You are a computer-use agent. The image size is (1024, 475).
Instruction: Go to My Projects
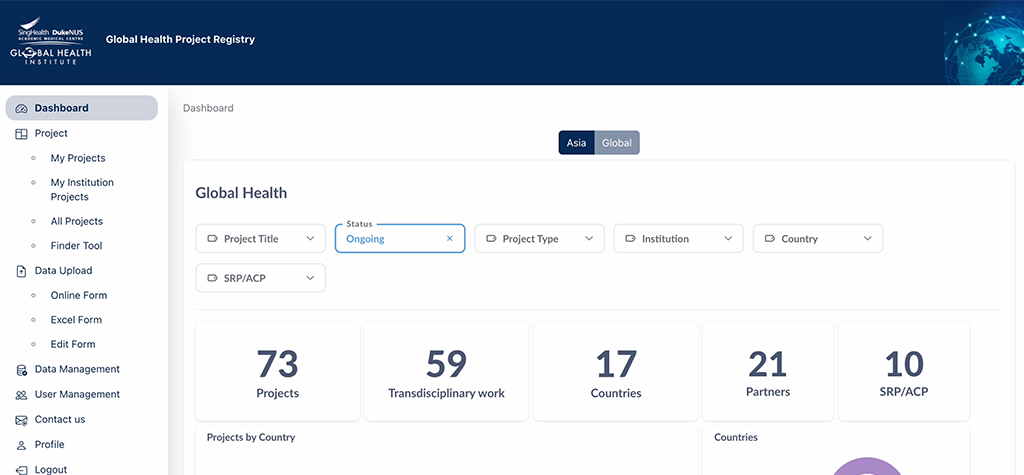pos(78,158)
